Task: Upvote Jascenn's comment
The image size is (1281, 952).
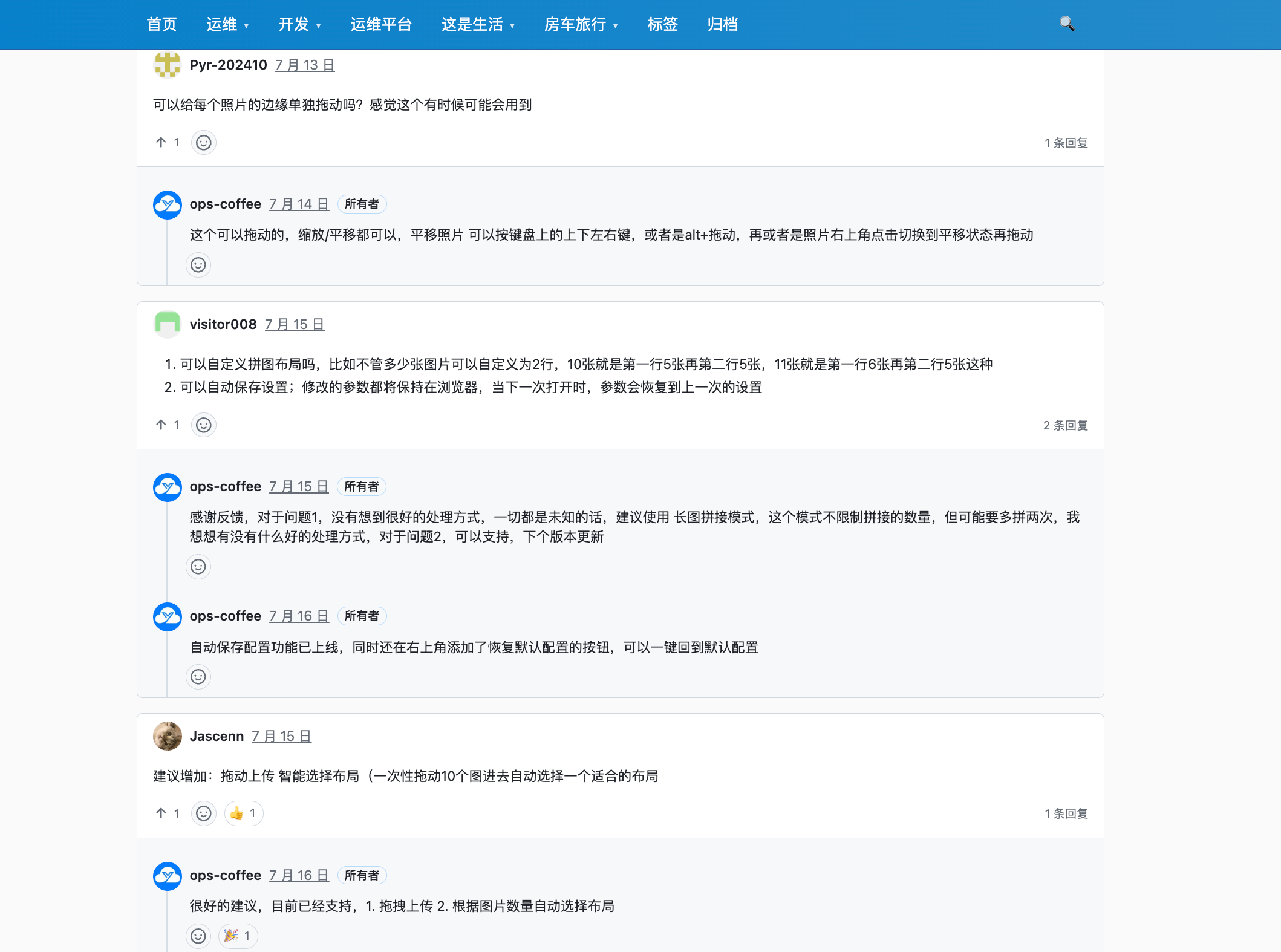Action: [x=161, y=813]
